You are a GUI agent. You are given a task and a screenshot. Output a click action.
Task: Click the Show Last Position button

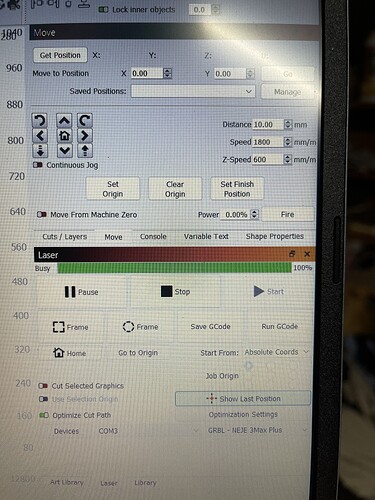243,399
